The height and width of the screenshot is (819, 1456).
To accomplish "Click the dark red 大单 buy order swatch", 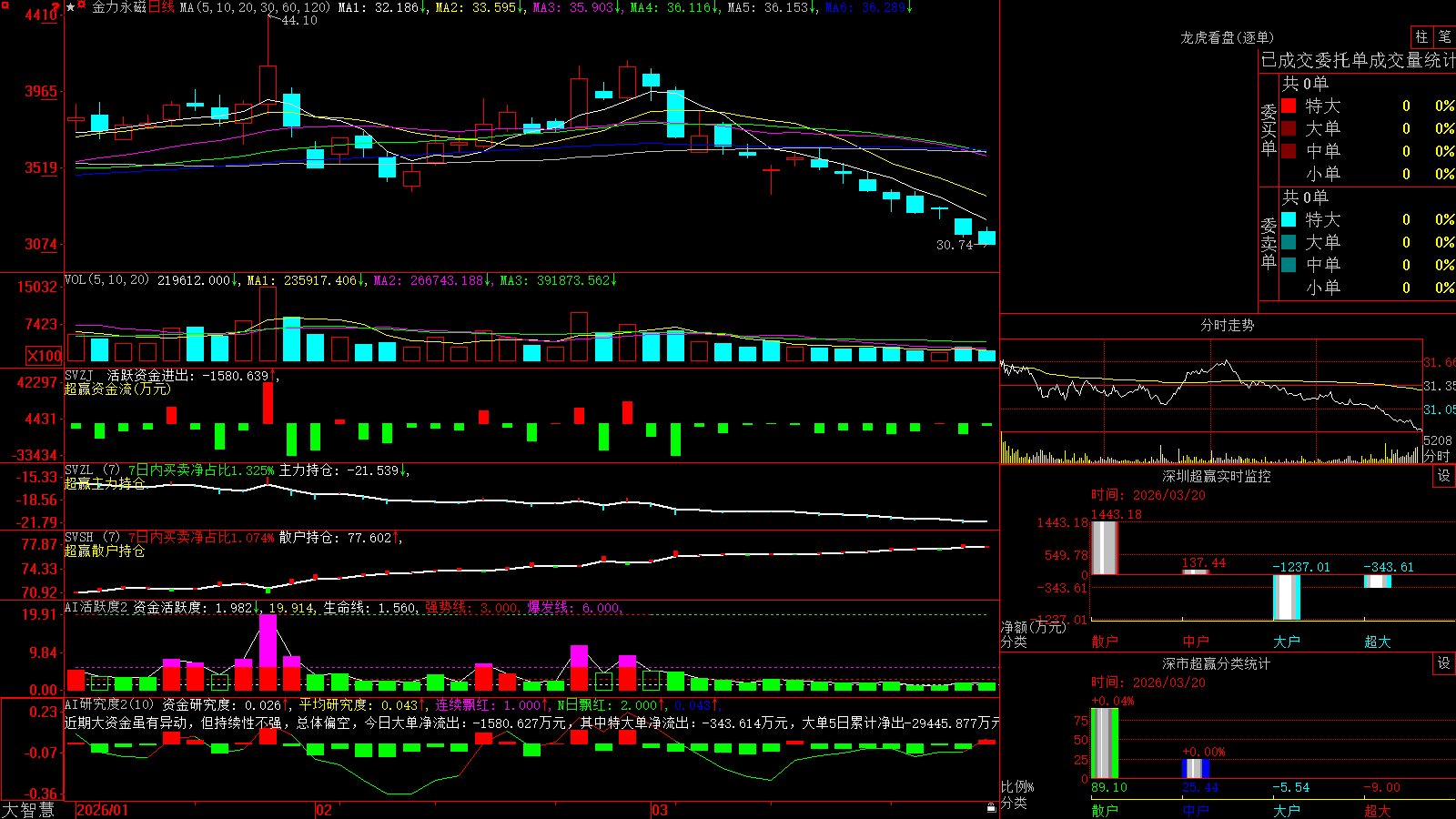I will [x=1289, y=128].
